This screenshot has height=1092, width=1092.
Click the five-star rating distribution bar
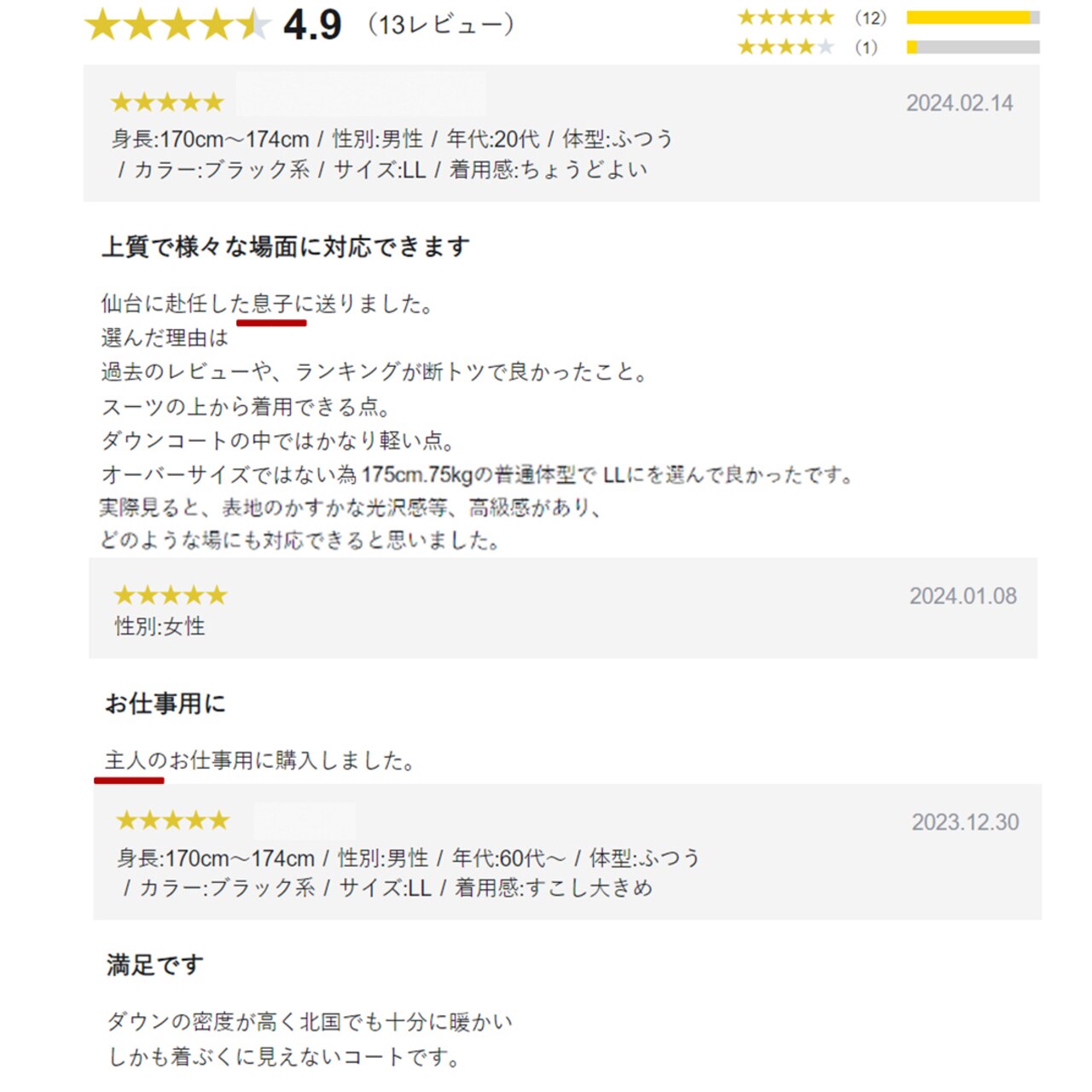click(973, 17)
